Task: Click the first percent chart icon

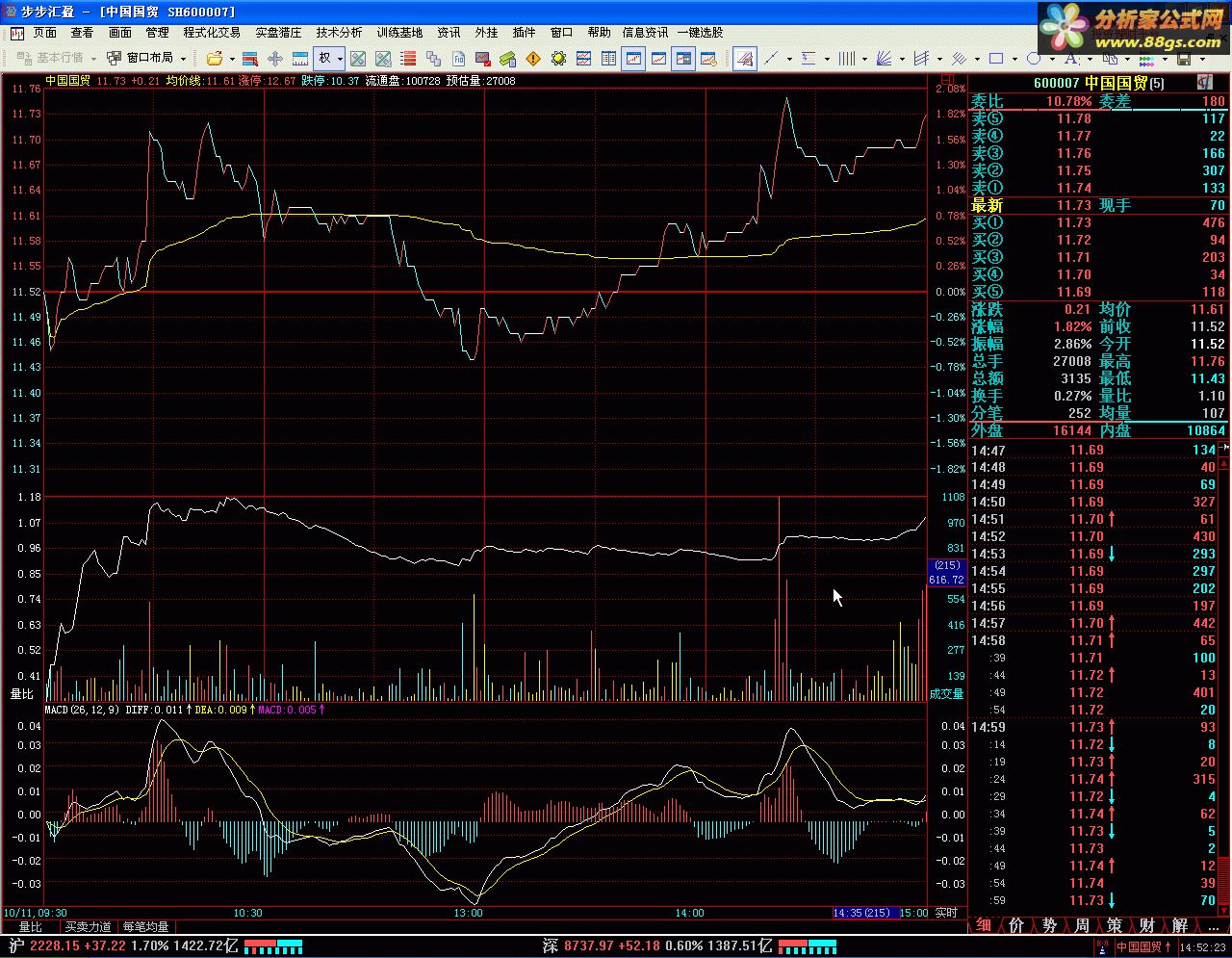Action: tap(357, 59)
